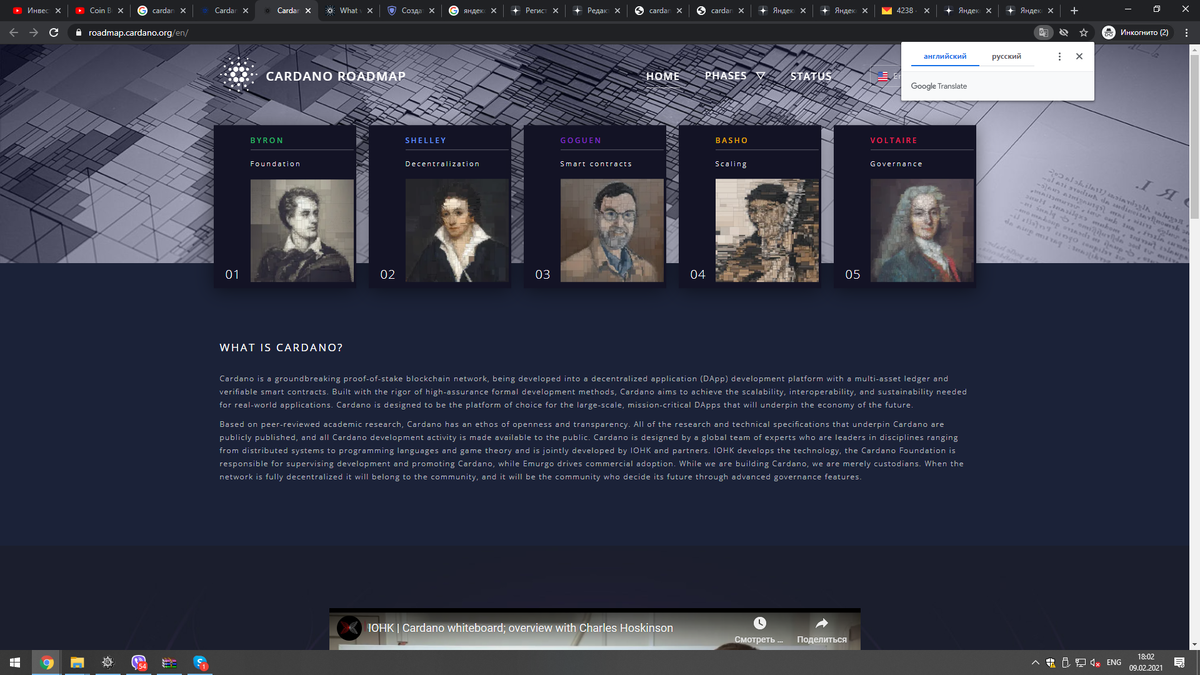
Task: Open Translate popup options (three dots)
Action: coord(1059,57)
